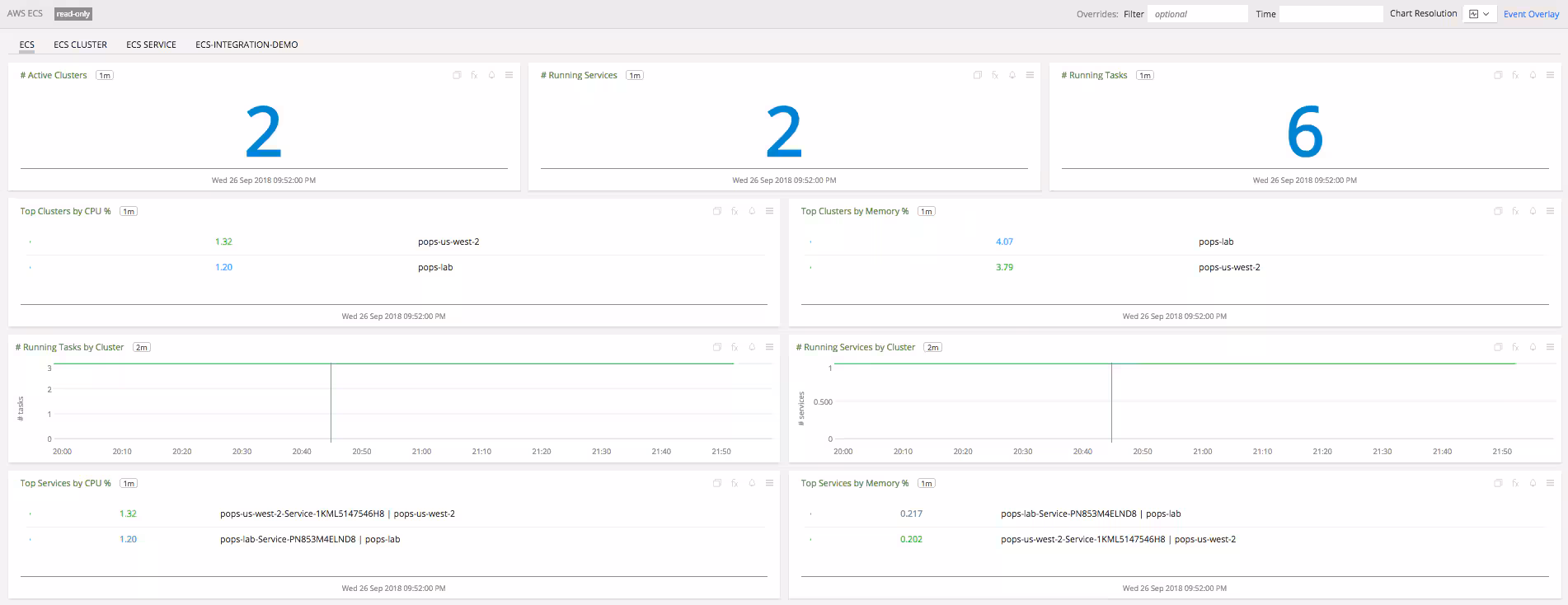Copy the # Running Services by Cluster chart
The width and height of the screenshot is (1568, 605).
[1498, 347]
